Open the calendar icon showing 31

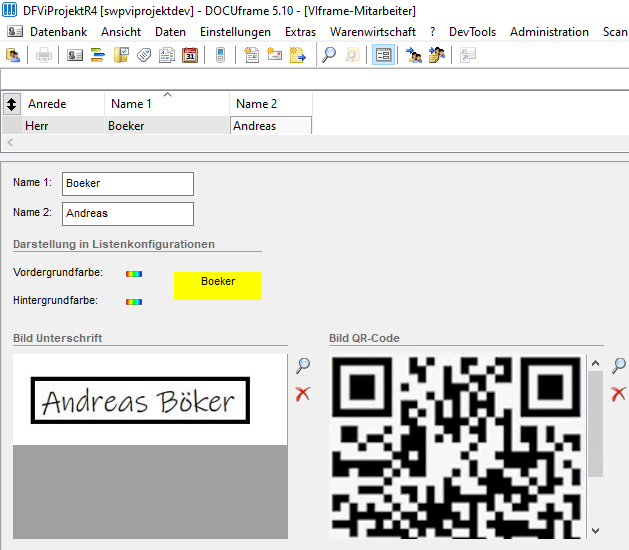coord(190,55)
